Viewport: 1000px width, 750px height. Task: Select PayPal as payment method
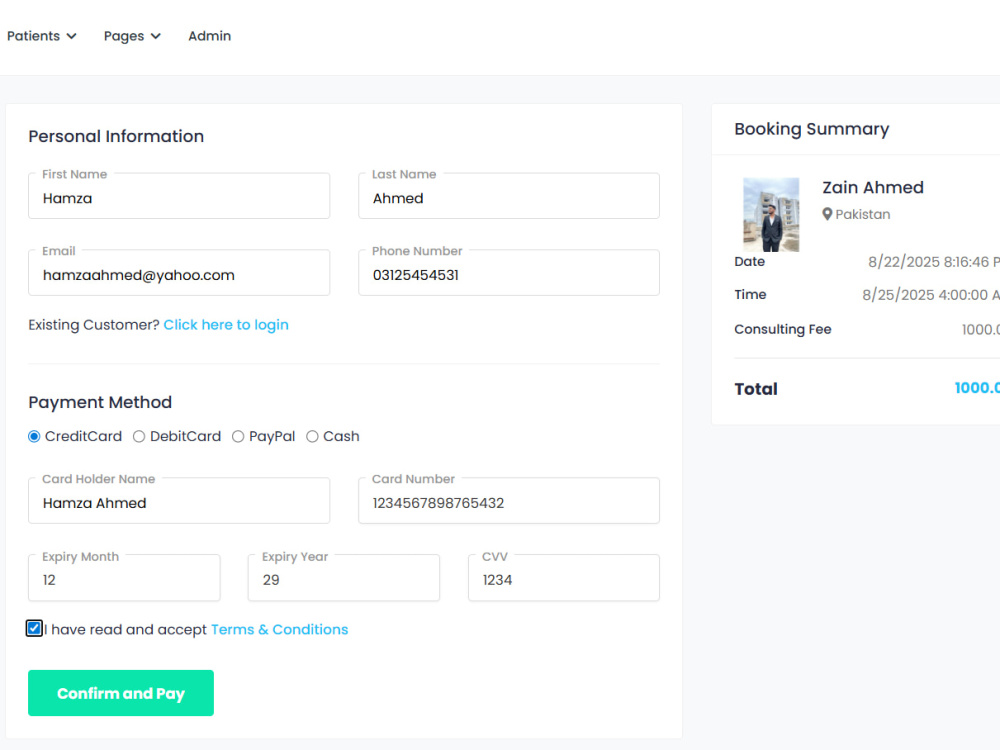238,436
